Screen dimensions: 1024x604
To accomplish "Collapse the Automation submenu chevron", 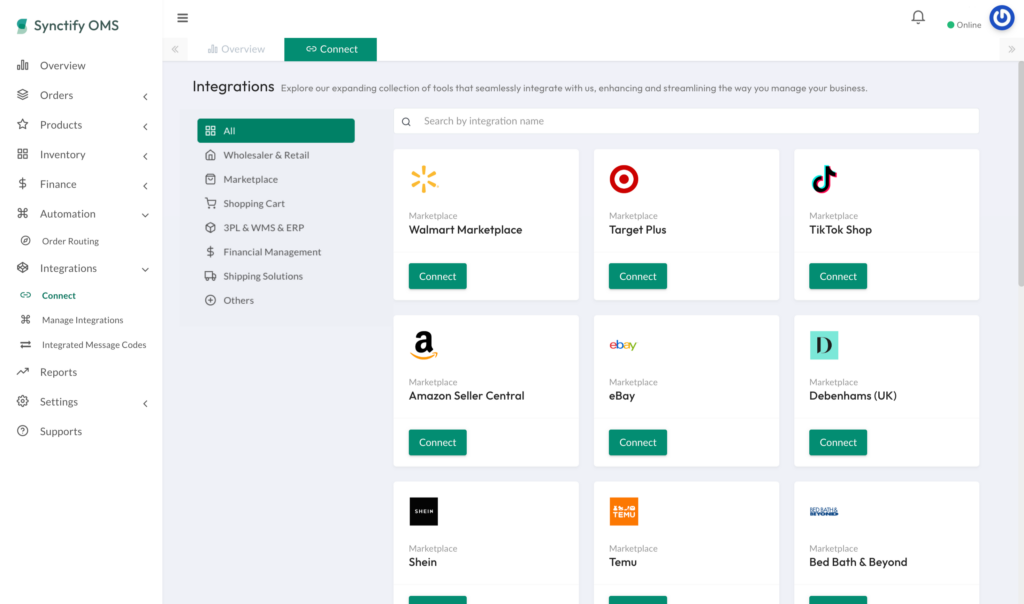I will 145,215.
